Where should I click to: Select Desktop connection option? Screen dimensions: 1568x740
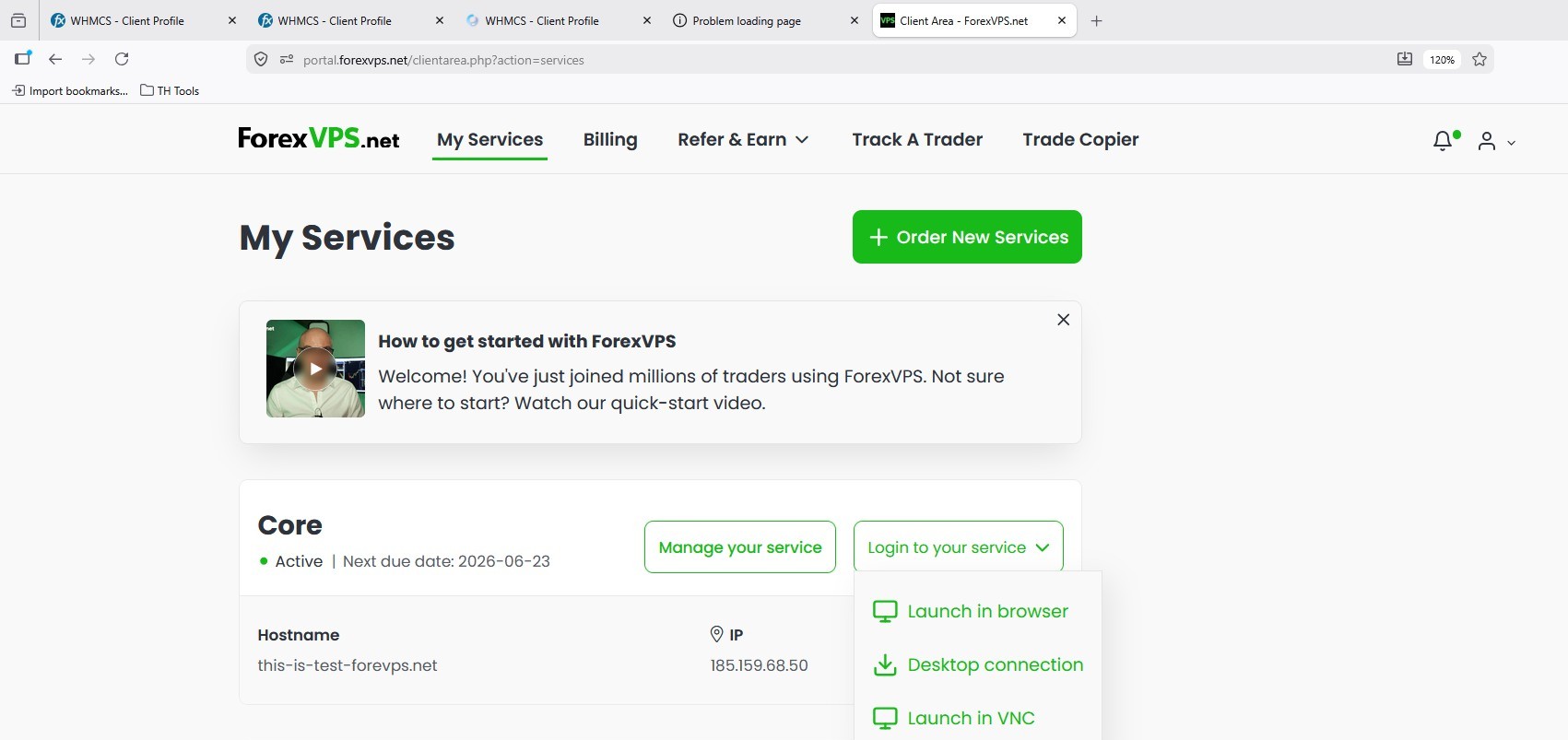978,664
